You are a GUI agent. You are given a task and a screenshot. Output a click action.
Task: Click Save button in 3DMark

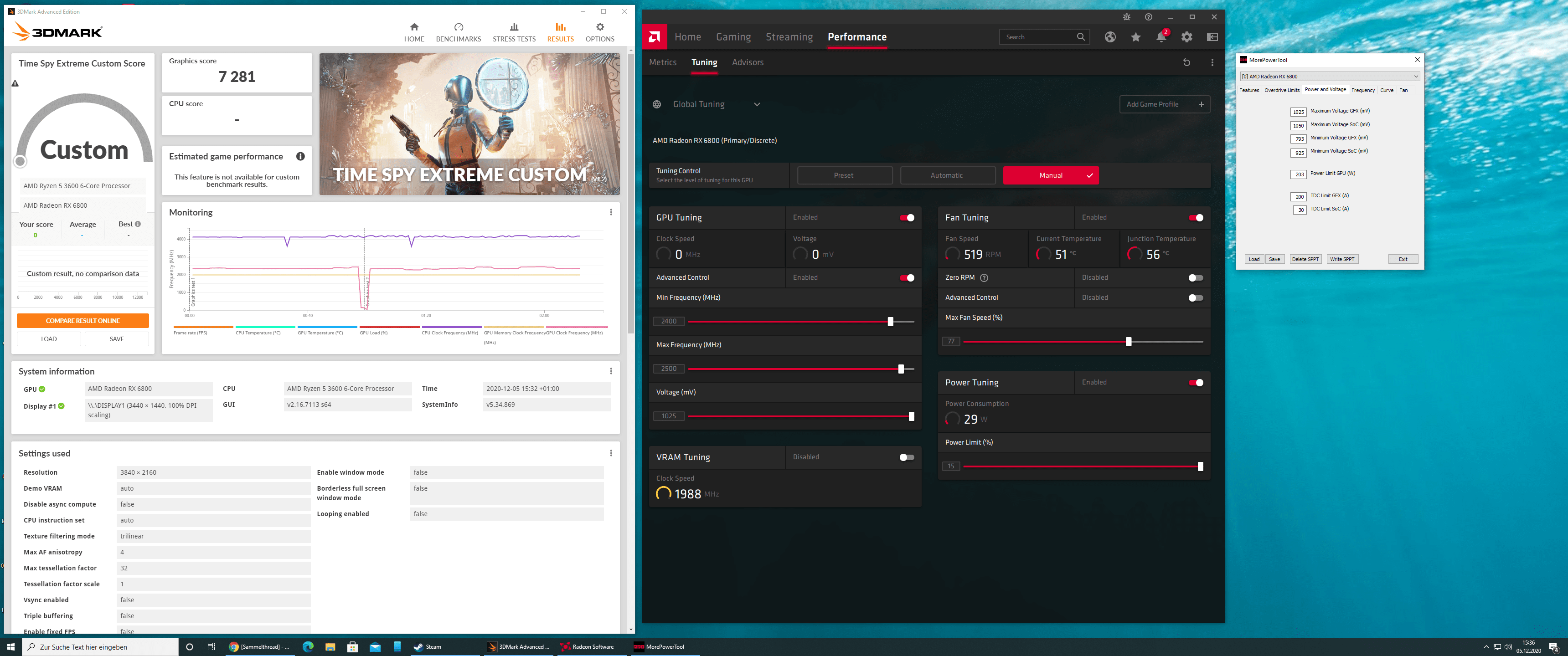point(116,339)
